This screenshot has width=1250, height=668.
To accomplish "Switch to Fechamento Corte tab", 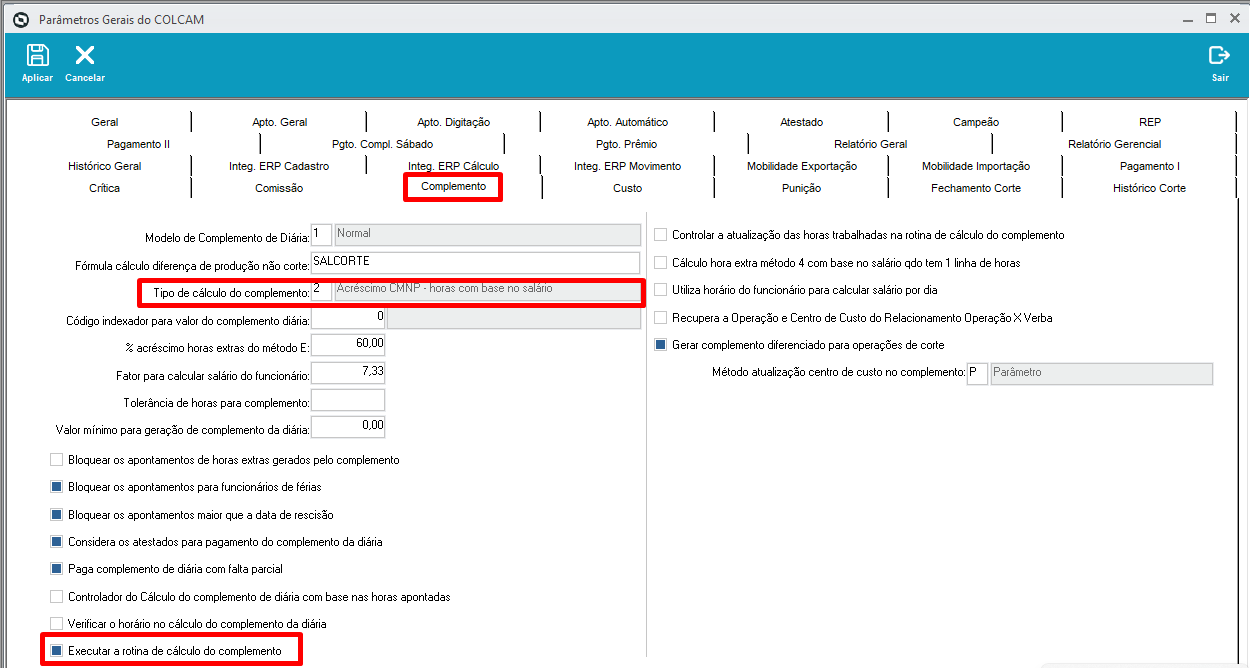I will (x=976, y=188).
